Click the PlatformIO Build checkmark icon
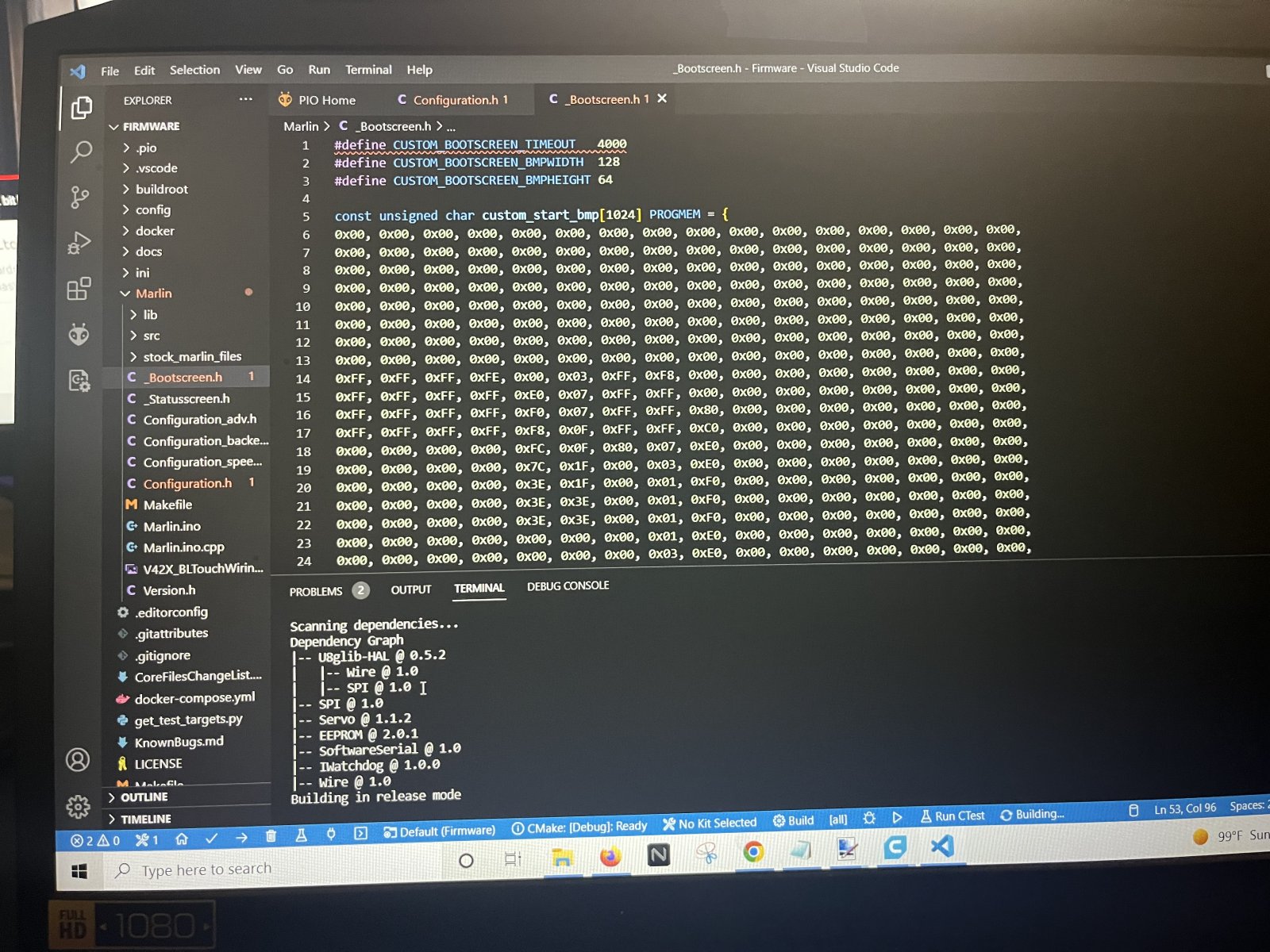Viewport: 1270px width, 952px height. 211,838
